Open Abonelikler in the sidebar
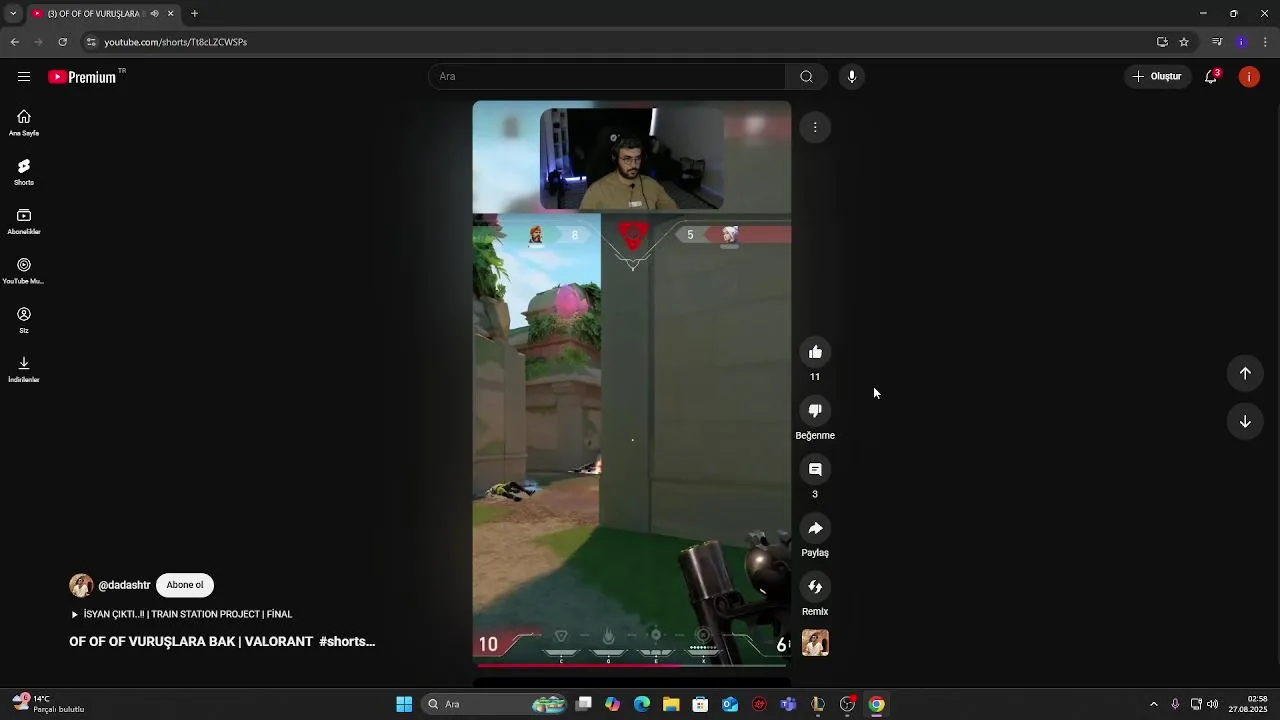 coord(24,221)
